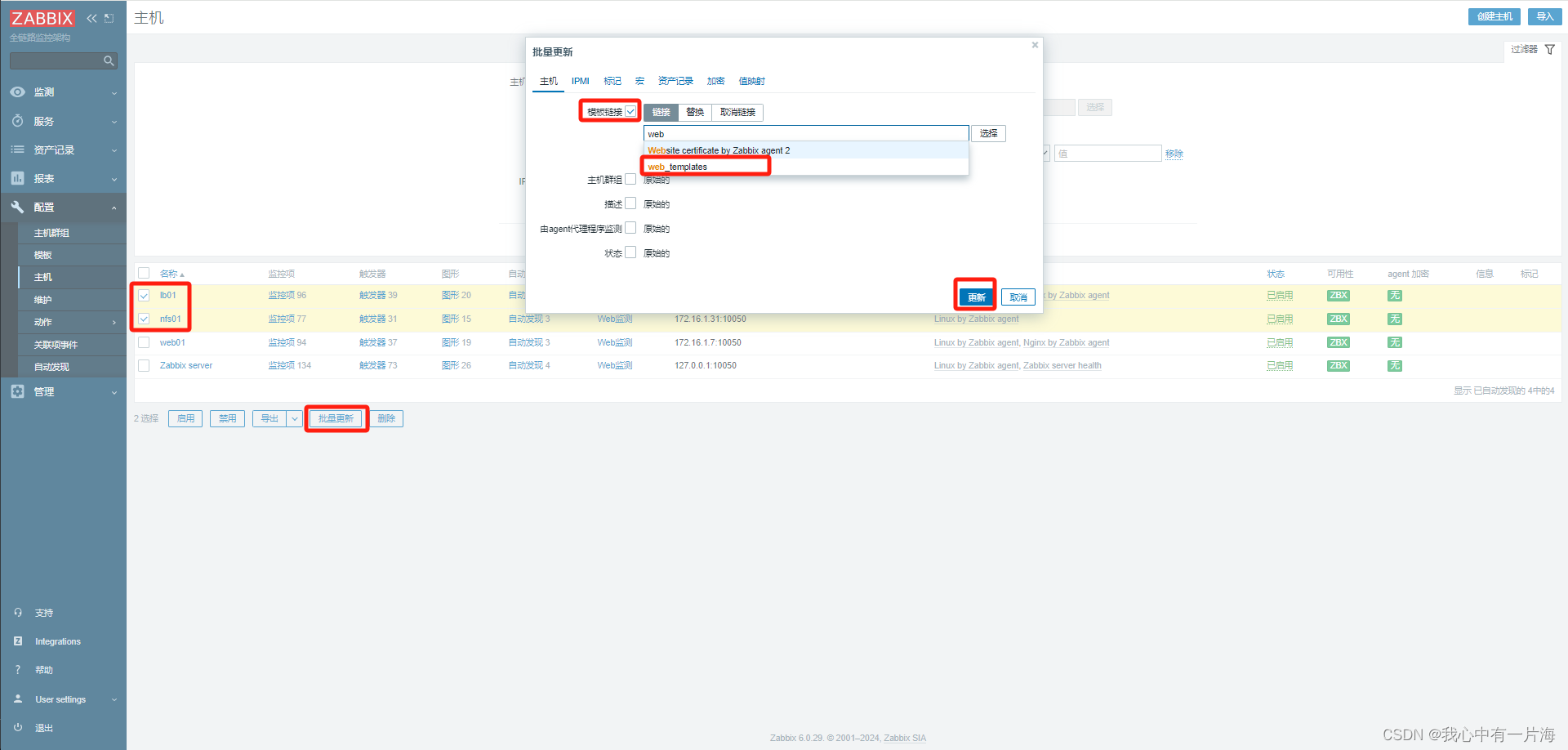
Task: Select the Replace link mode
Action: (695, 112)
